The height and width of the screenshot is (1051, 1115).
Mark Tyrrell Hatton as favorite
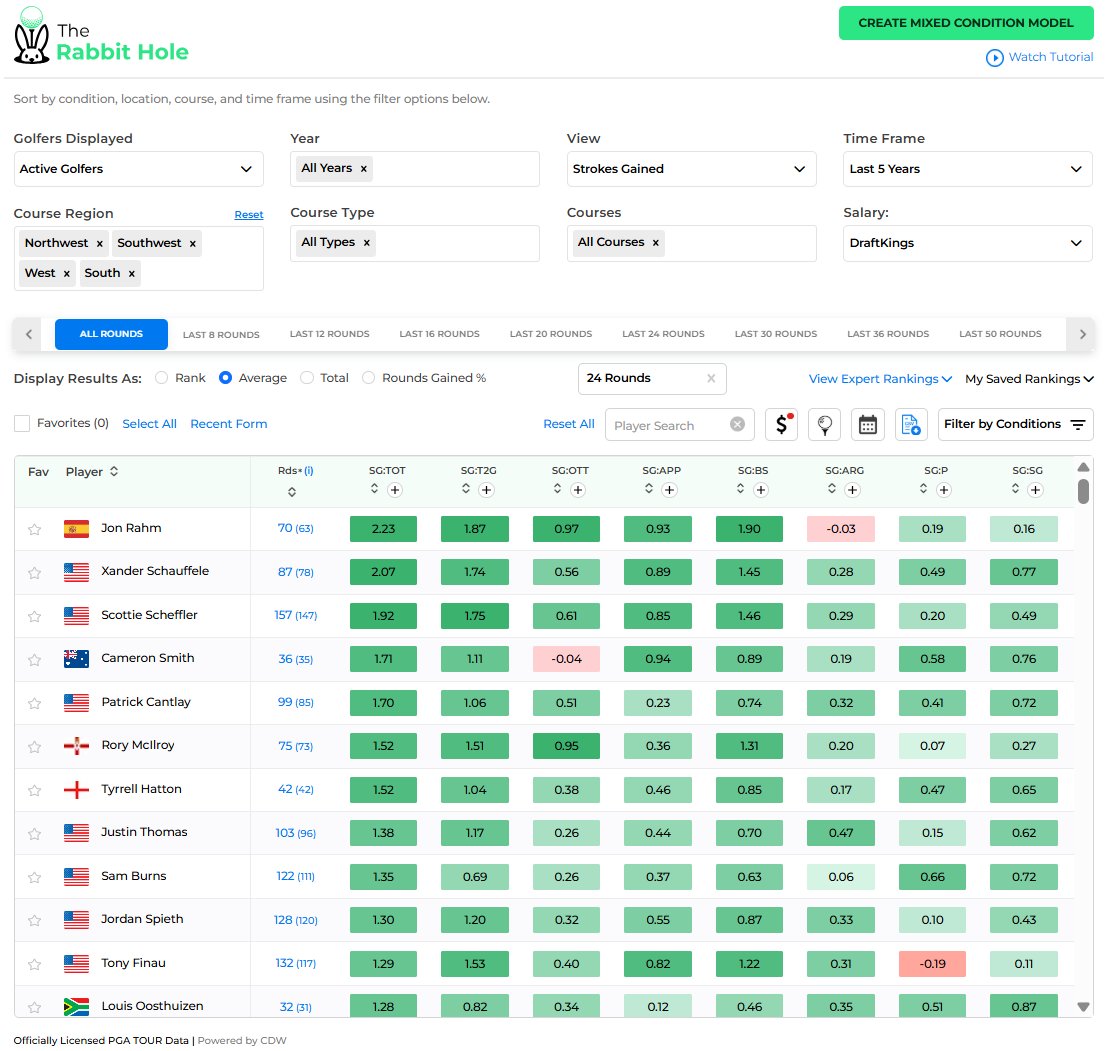click(x=34, y=790)
